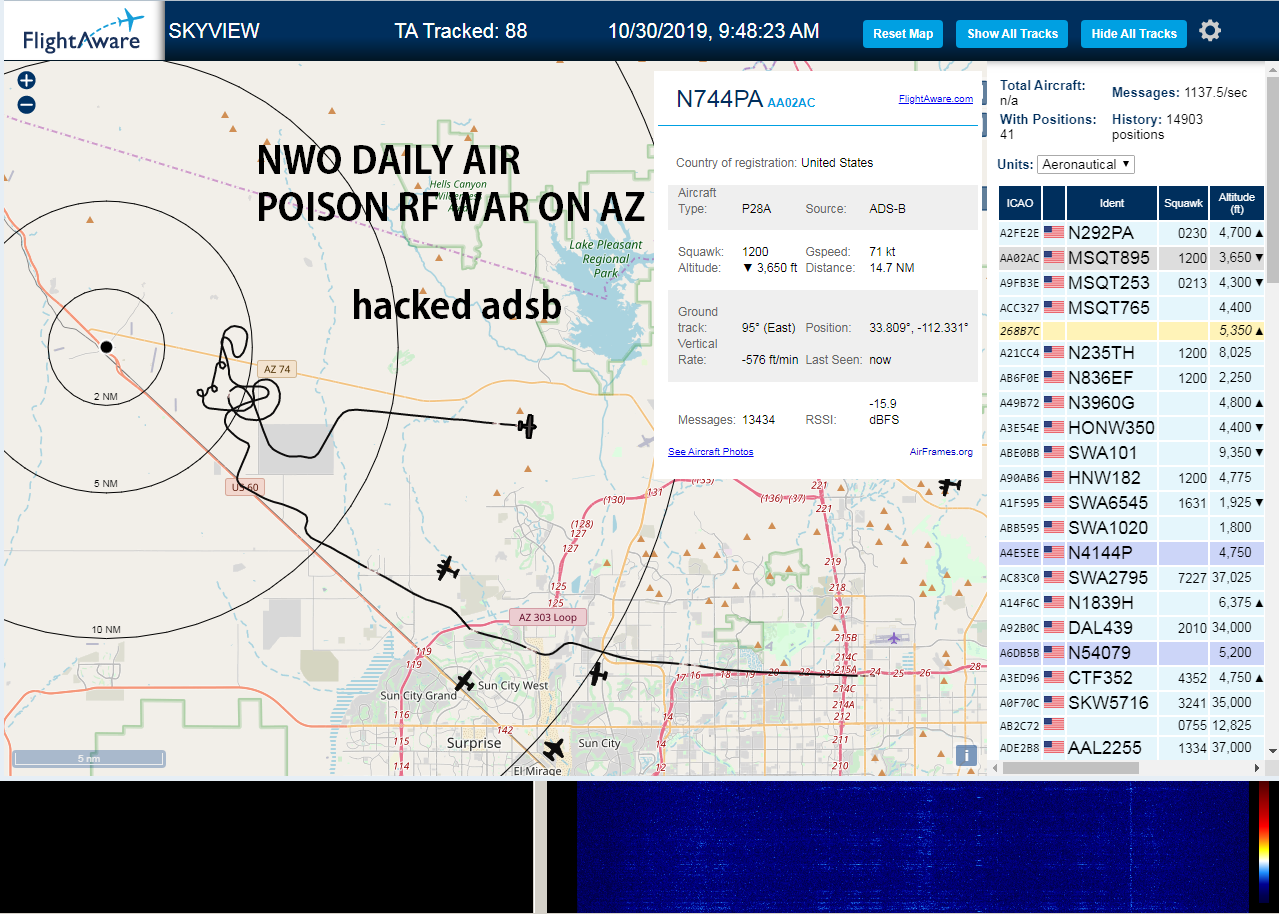Hide all aircraft tracks
The image size is (1279, 915).
[x=1134, y=34]
